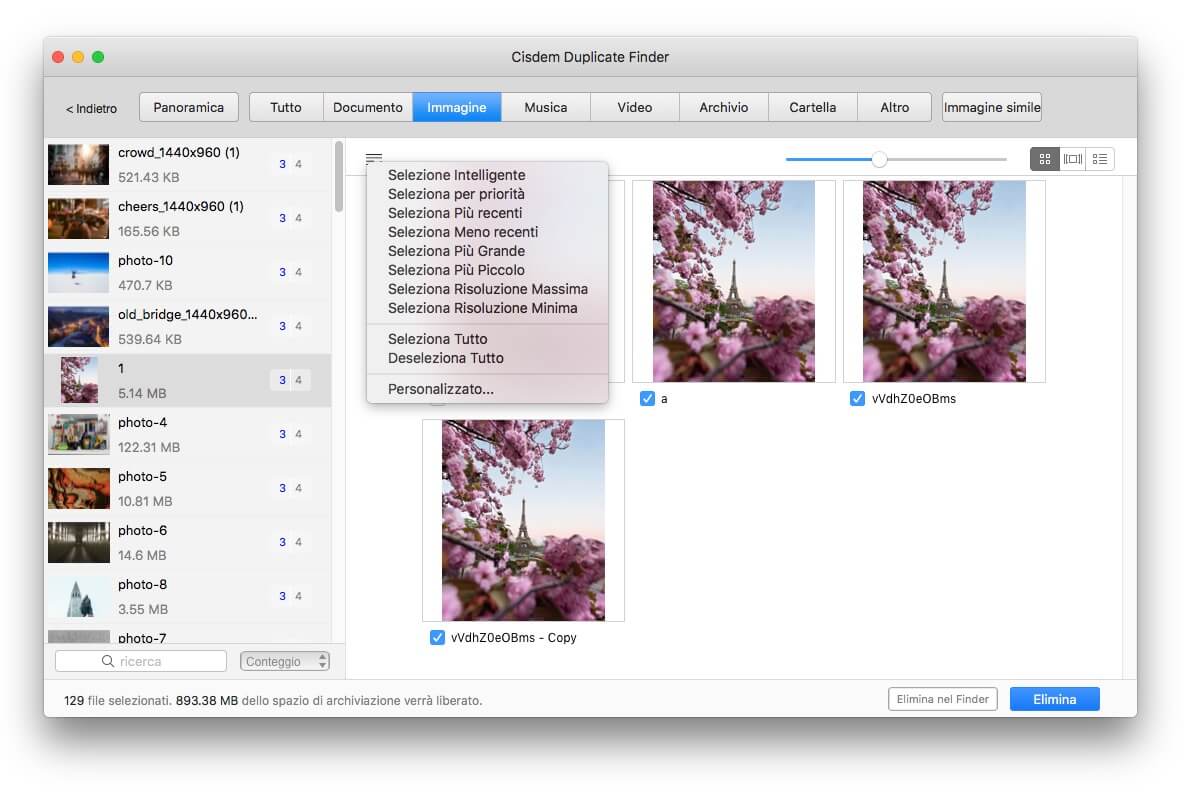Adjust the thumbnail size slider

point(879,159)
